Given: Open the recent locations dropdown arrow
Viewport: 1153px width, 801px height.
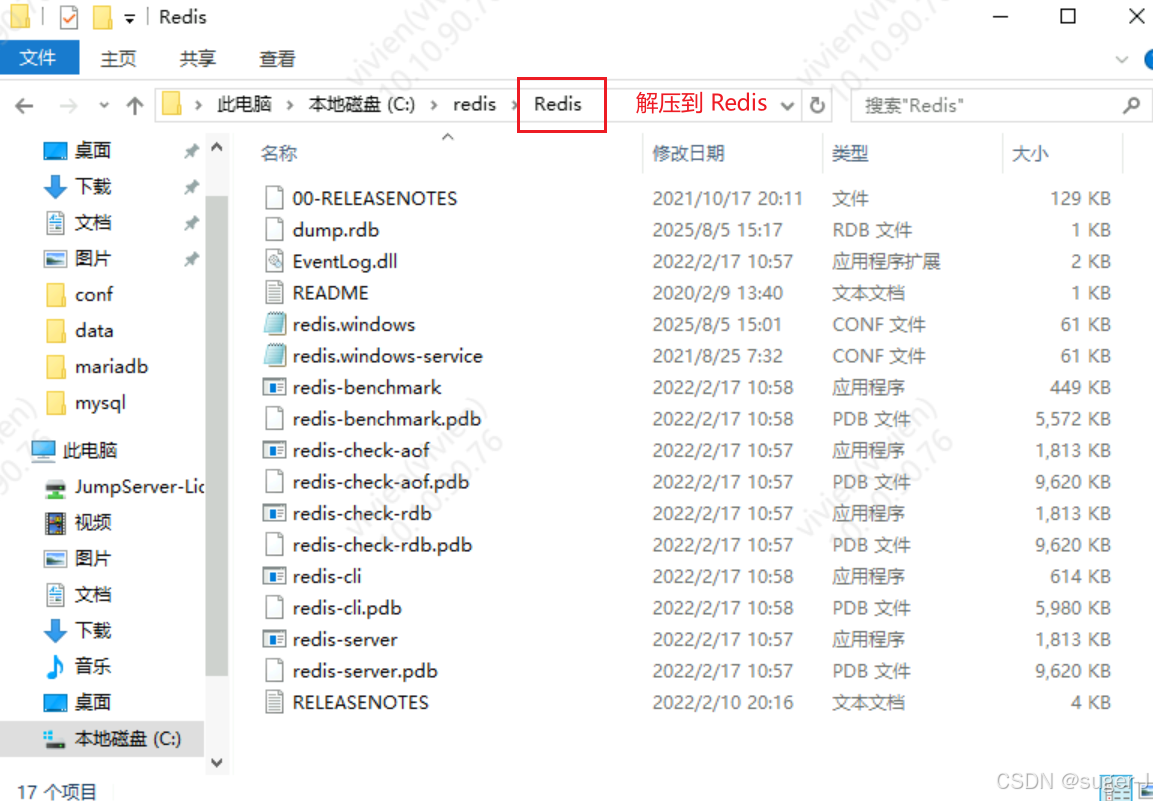Looking at the screenshot, I should click(x=104, y=106).
